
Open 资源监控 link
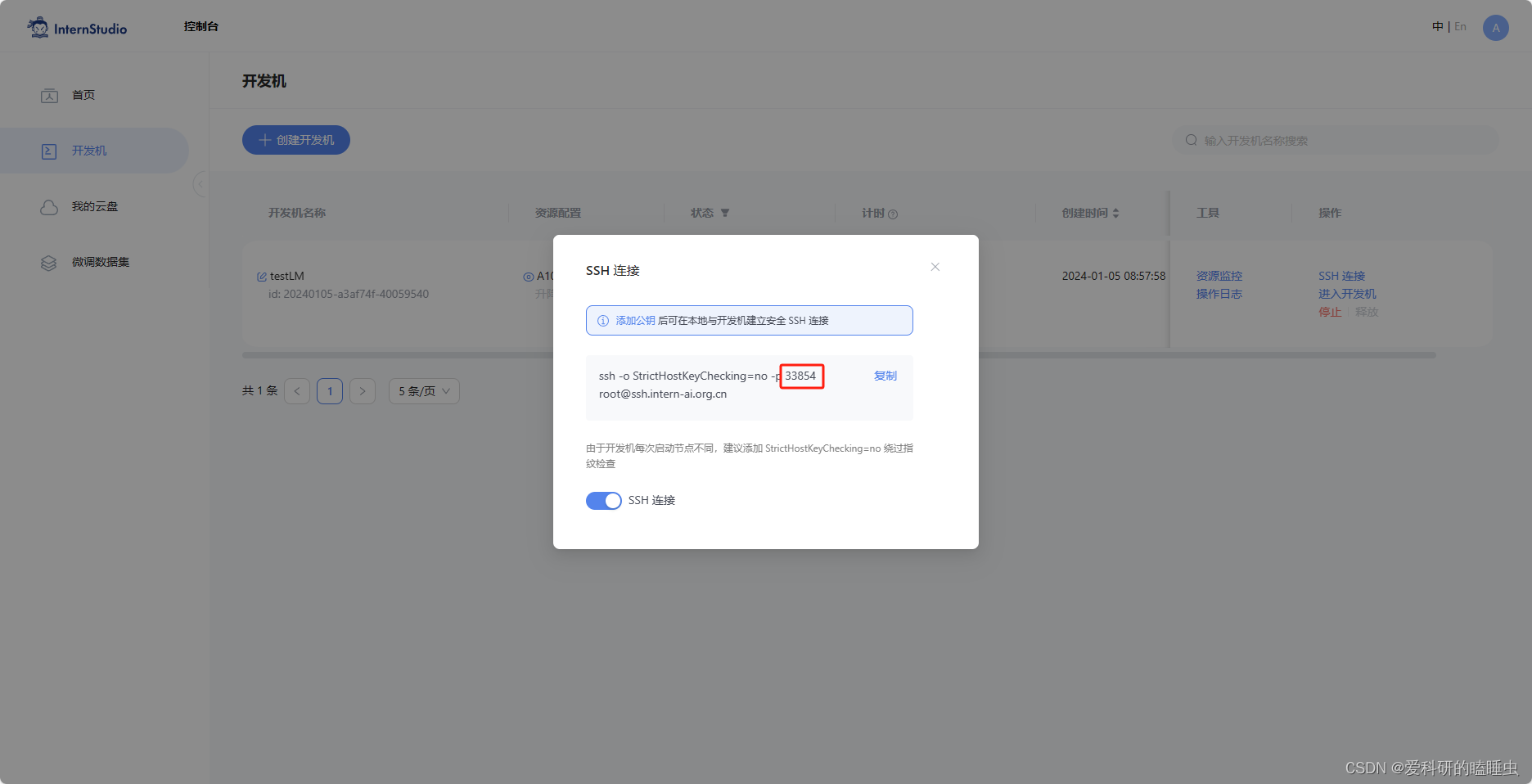[x=1219, y=276]
